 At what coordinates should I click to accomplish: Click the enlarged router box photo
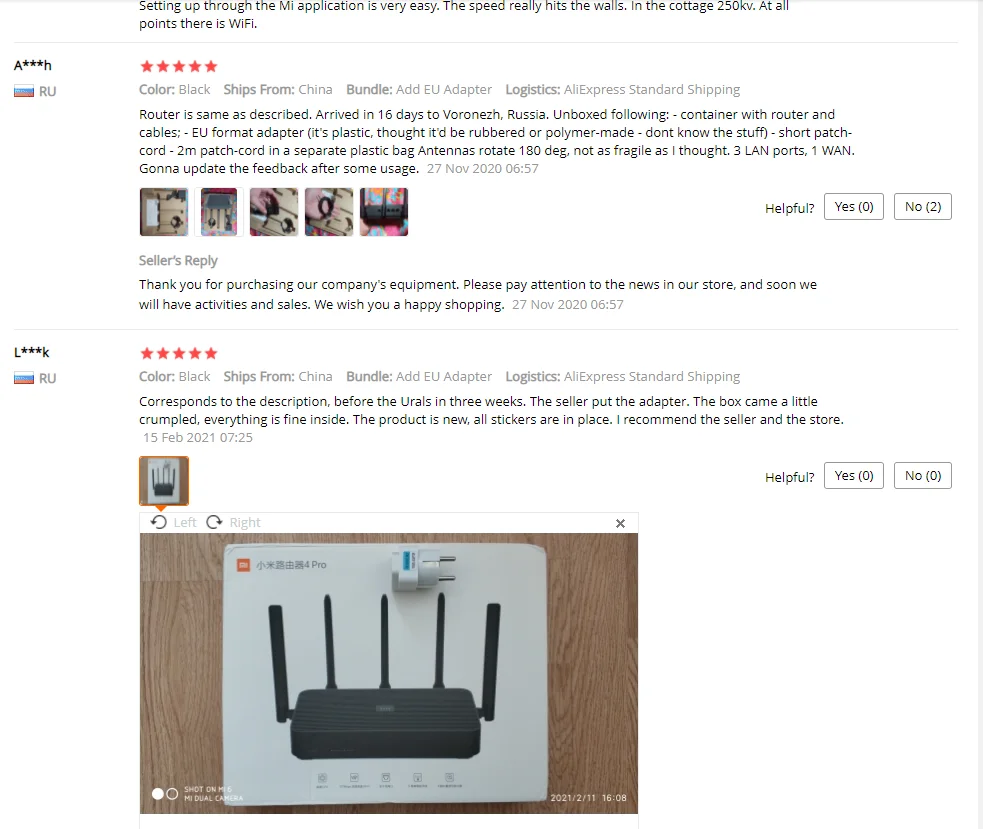389,673
